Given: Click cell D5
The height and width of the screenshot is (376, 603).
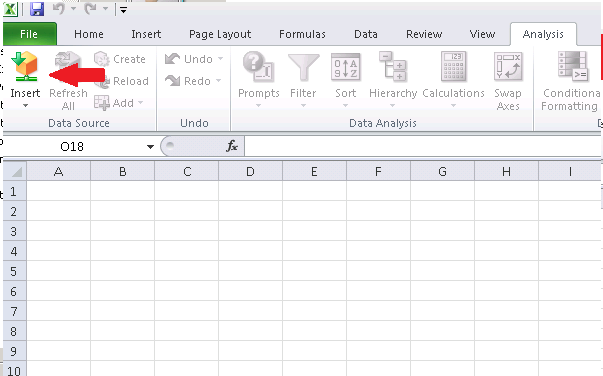Looking at the screenshot, I should click(250, 271).
